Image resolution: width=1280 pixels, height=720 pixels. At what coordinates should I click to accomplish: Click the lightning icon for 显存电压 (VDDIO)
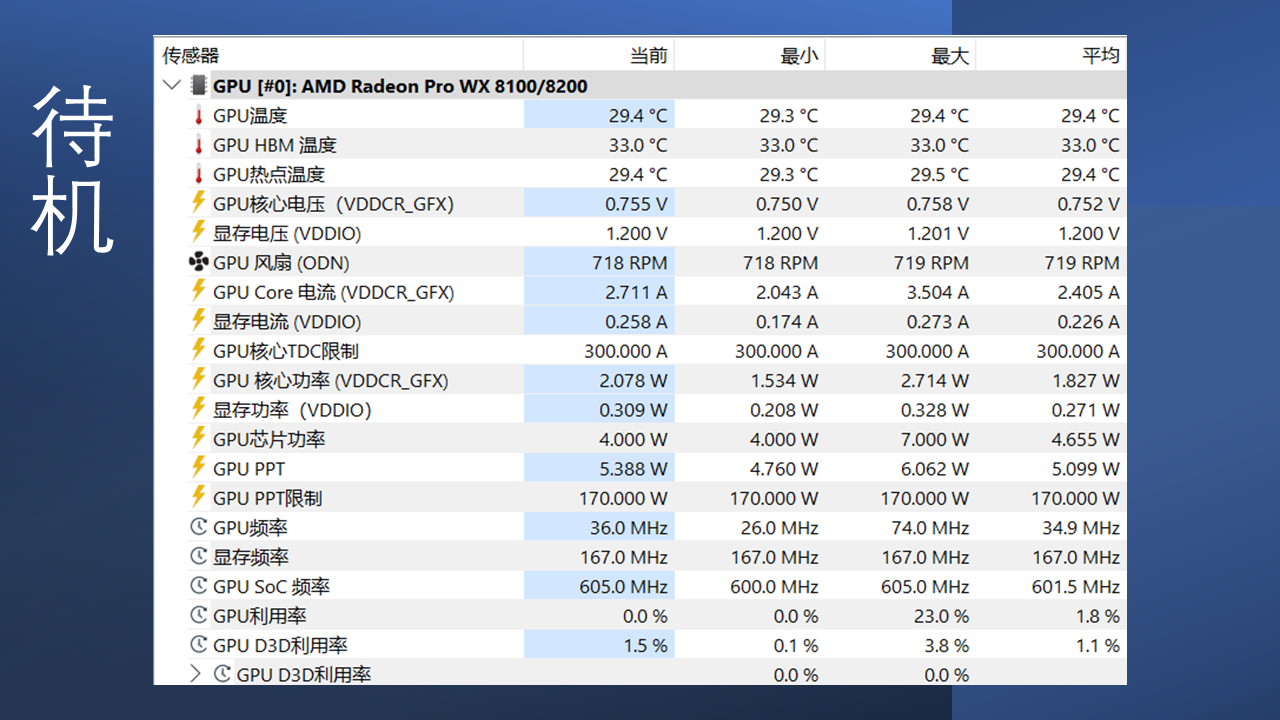198,233
